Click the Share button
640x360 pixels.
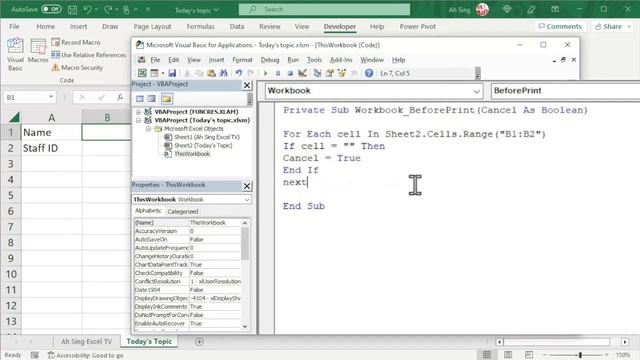[x=613, y=27]
